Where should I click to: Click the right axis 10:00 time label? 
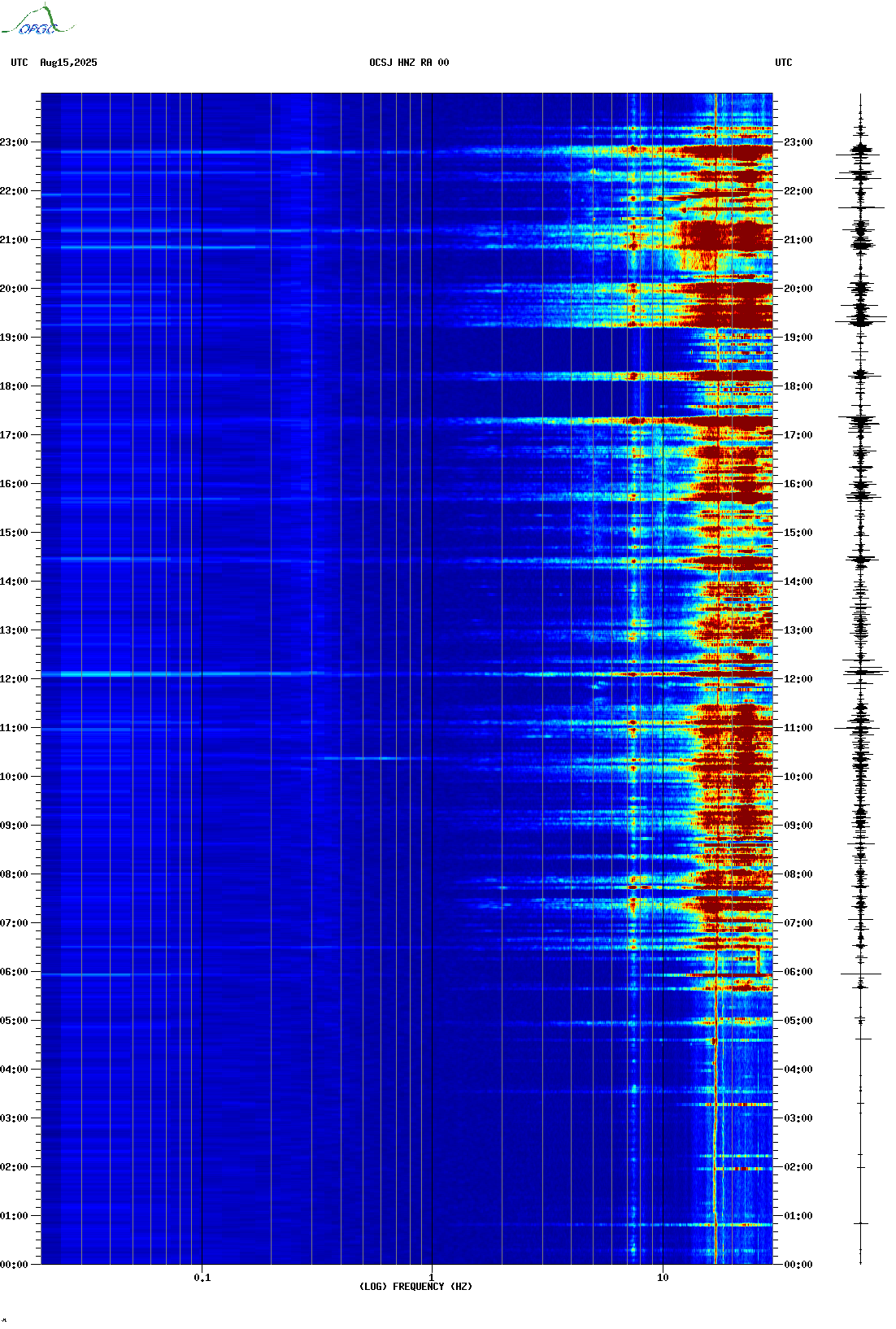798,777
